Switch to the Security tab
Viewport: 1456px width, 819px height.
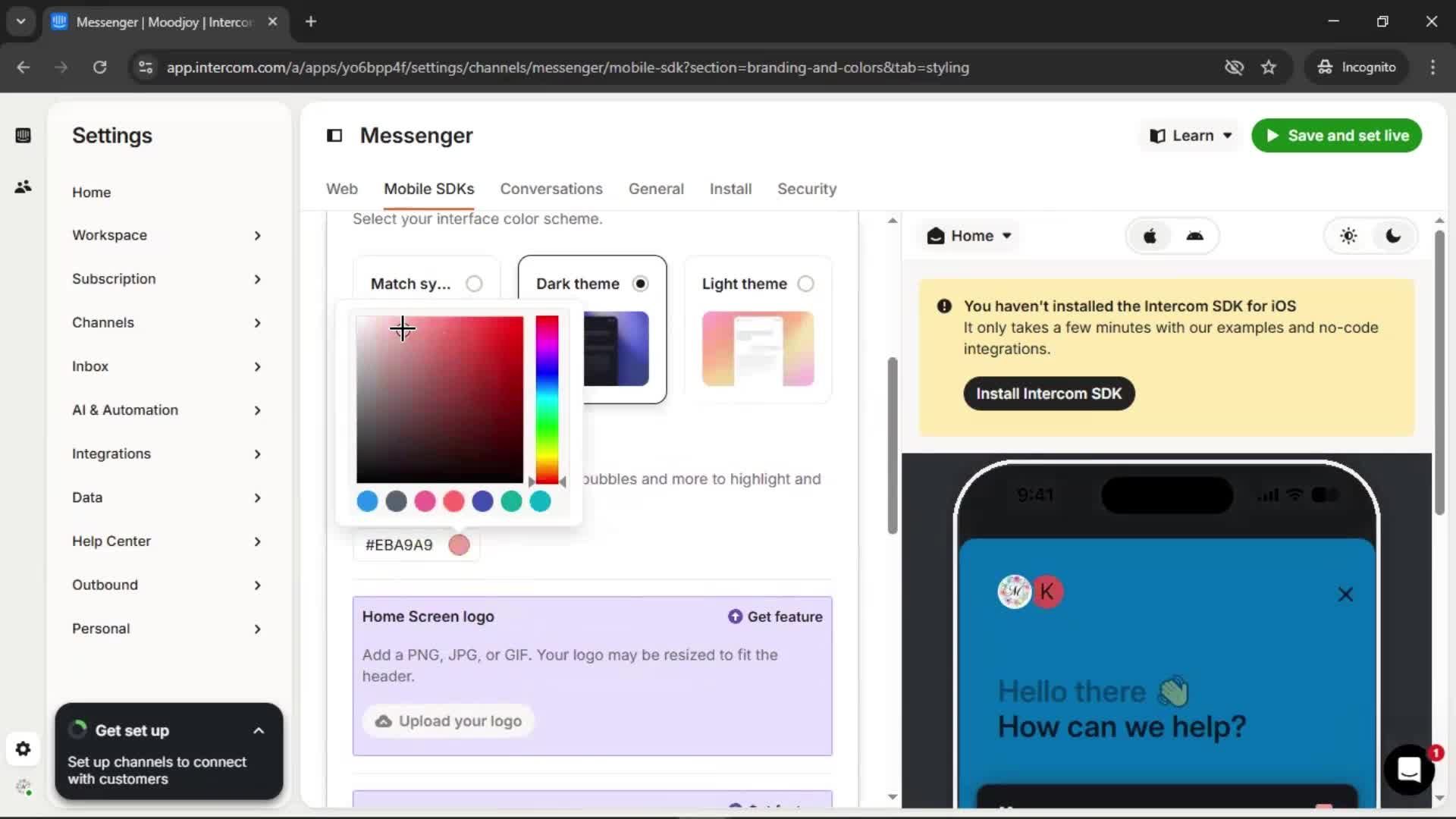pyautogui.click(x=807, y=189)
